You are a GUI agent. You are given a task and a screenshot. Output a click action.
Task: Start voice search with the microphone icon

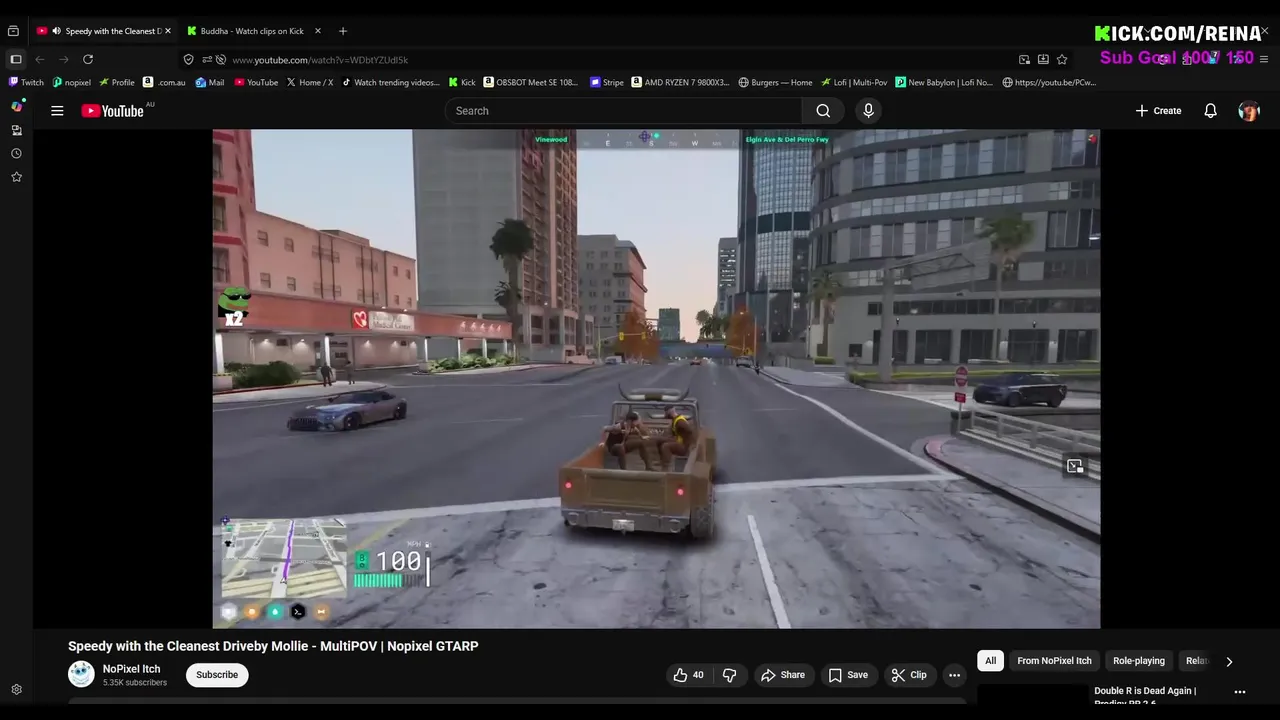(x=868, y=111)
